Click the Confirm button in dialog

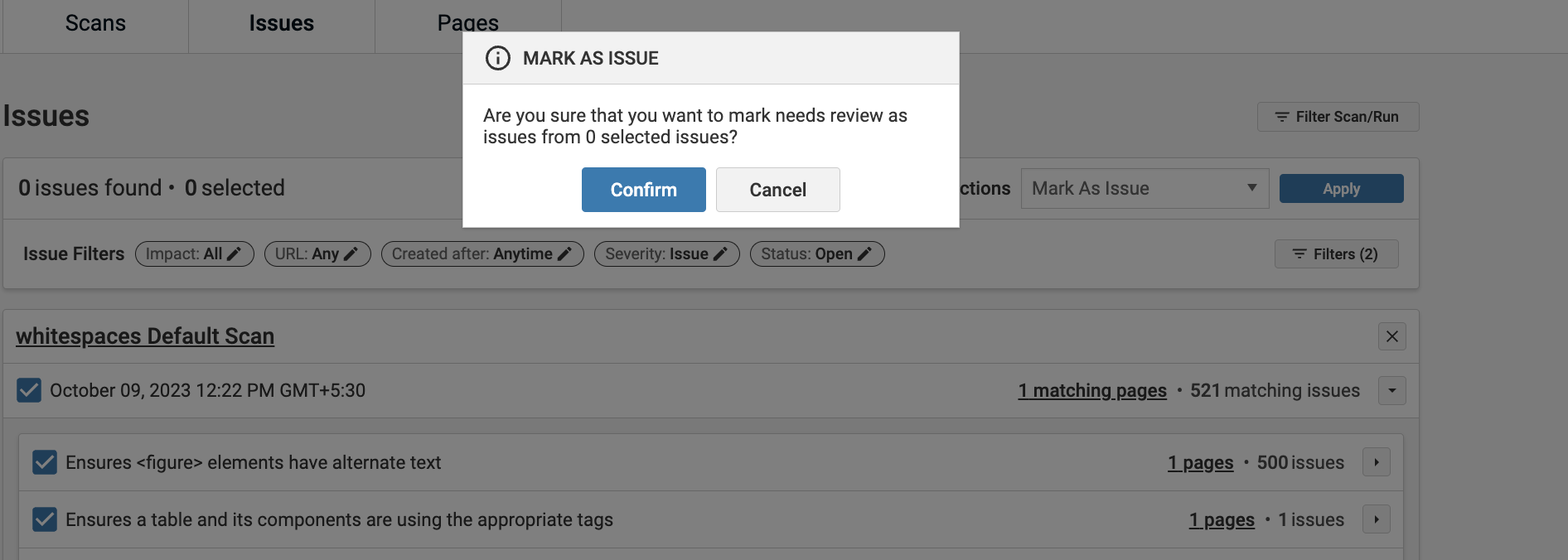(x=643, y=190)
